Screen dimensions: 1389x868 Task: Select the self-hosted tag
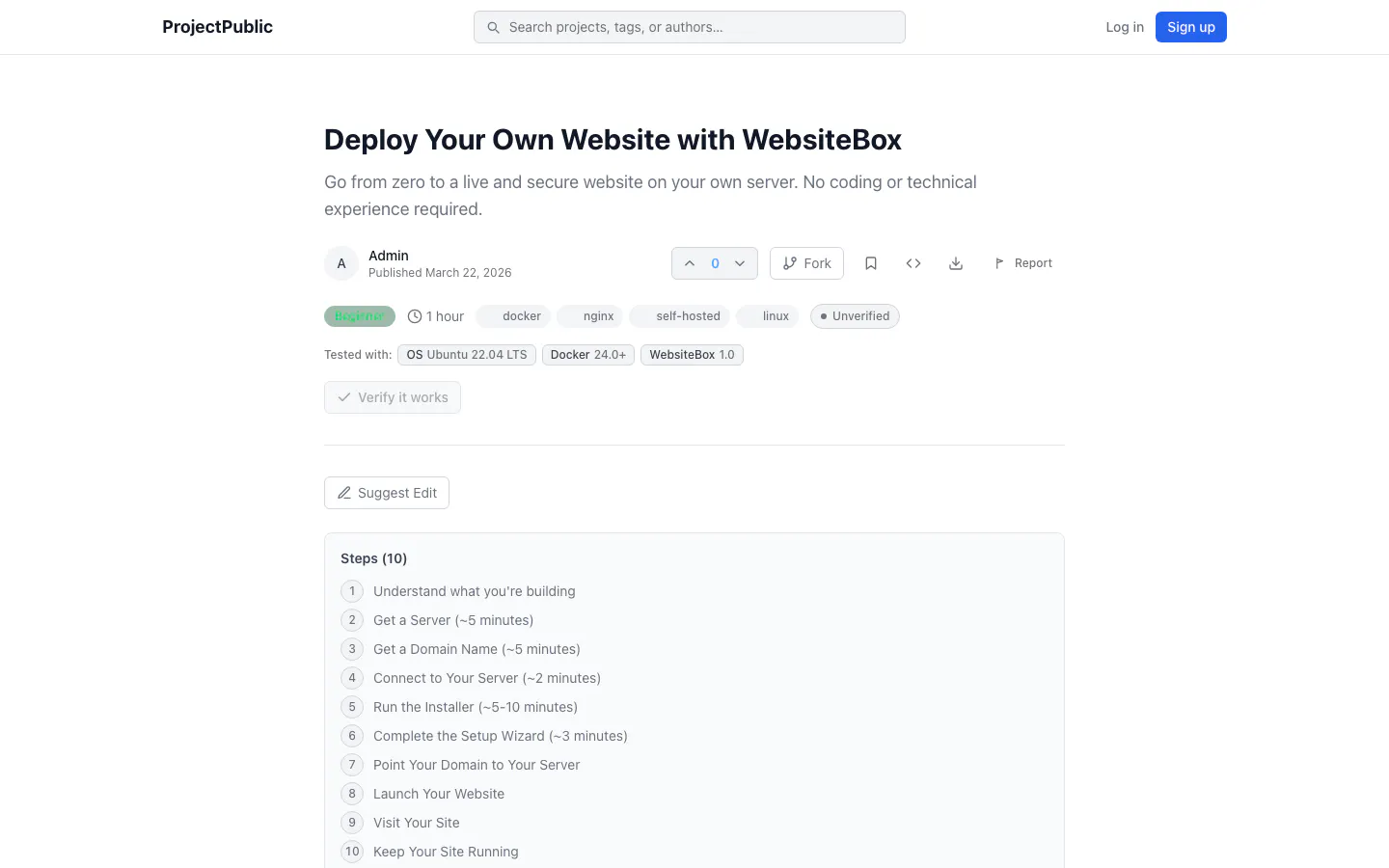pos(680,316)
